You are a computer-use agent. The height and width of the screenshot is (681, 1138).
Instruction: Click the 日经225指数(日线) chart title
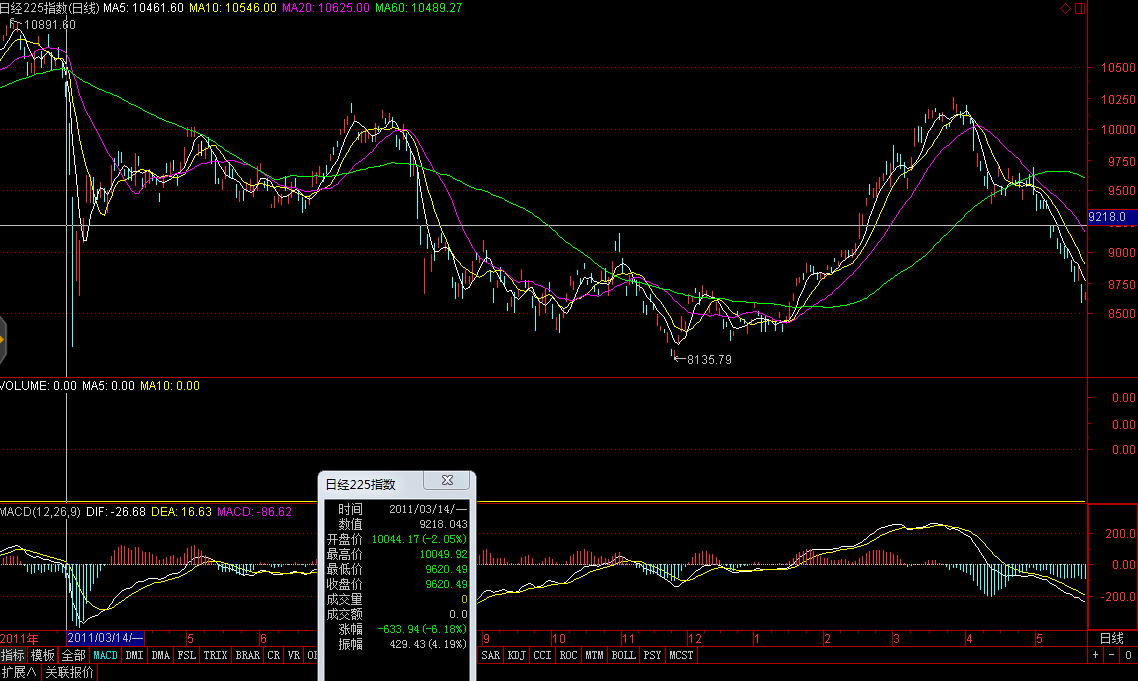(50, 8)
